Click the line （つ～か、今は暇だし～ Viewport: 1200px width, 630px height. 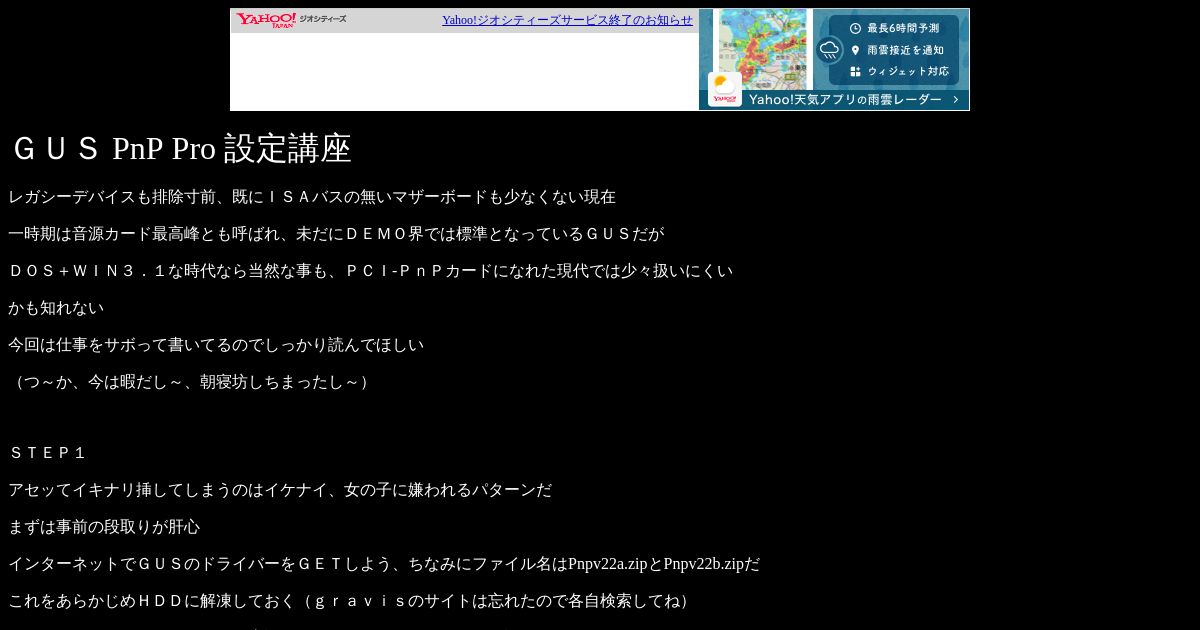pos(192,382)
